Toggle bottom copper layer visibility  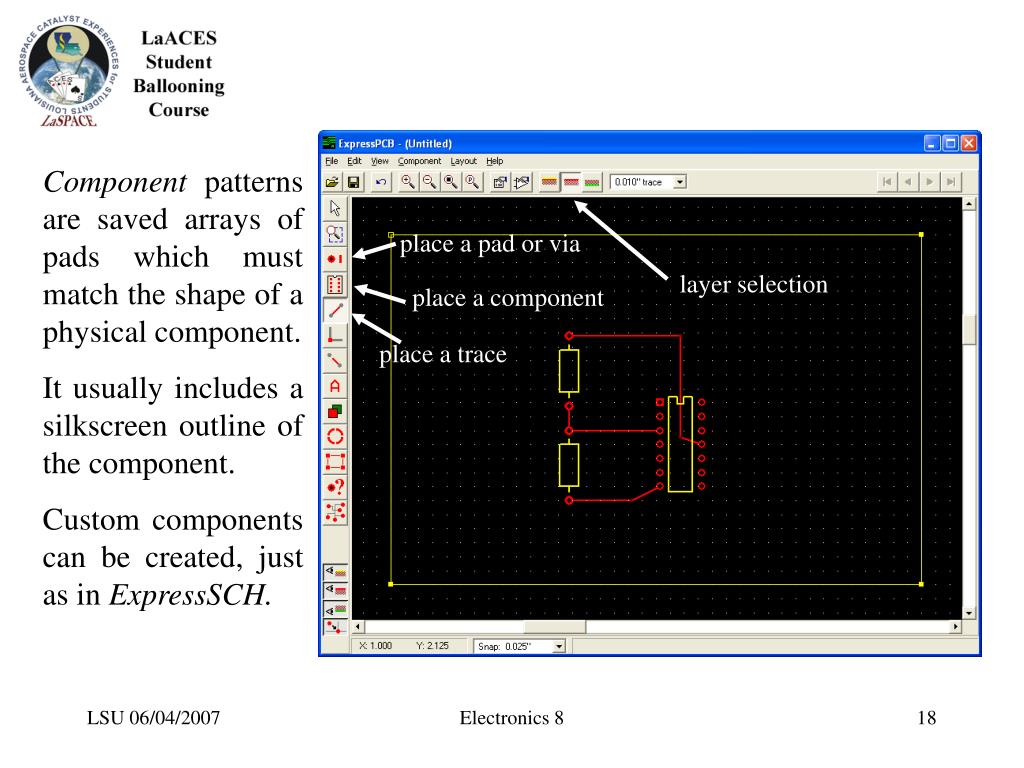336,610
